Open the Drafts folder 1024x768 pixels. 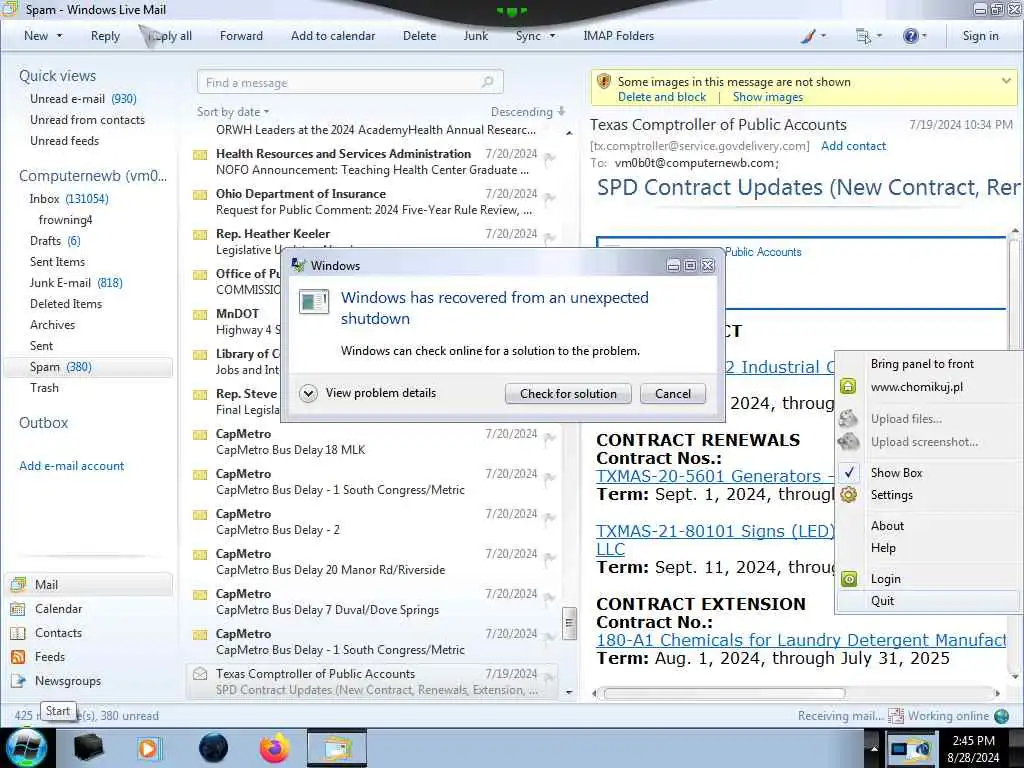(x=55, y=241)
